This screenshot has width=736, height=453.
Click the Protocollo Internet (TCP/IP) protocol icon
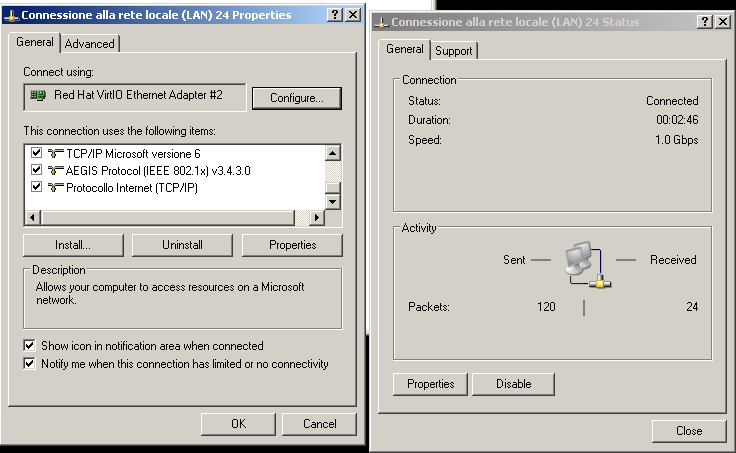tap(55, 187)
